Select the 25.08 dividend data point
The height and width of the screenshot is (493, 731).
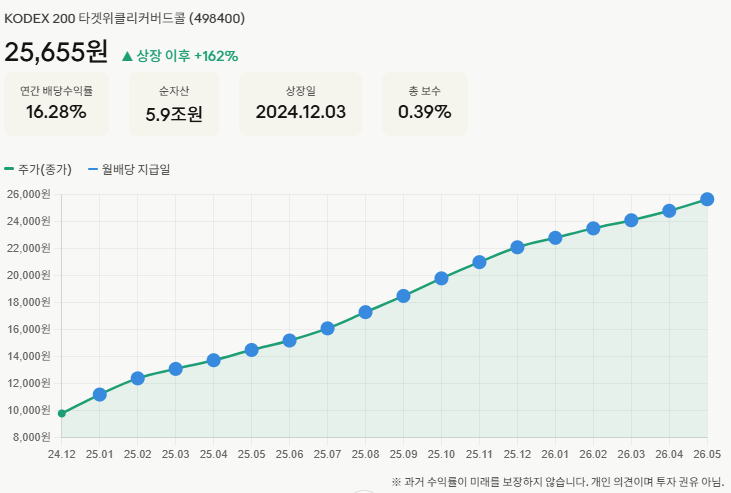[x=366, y=312]
